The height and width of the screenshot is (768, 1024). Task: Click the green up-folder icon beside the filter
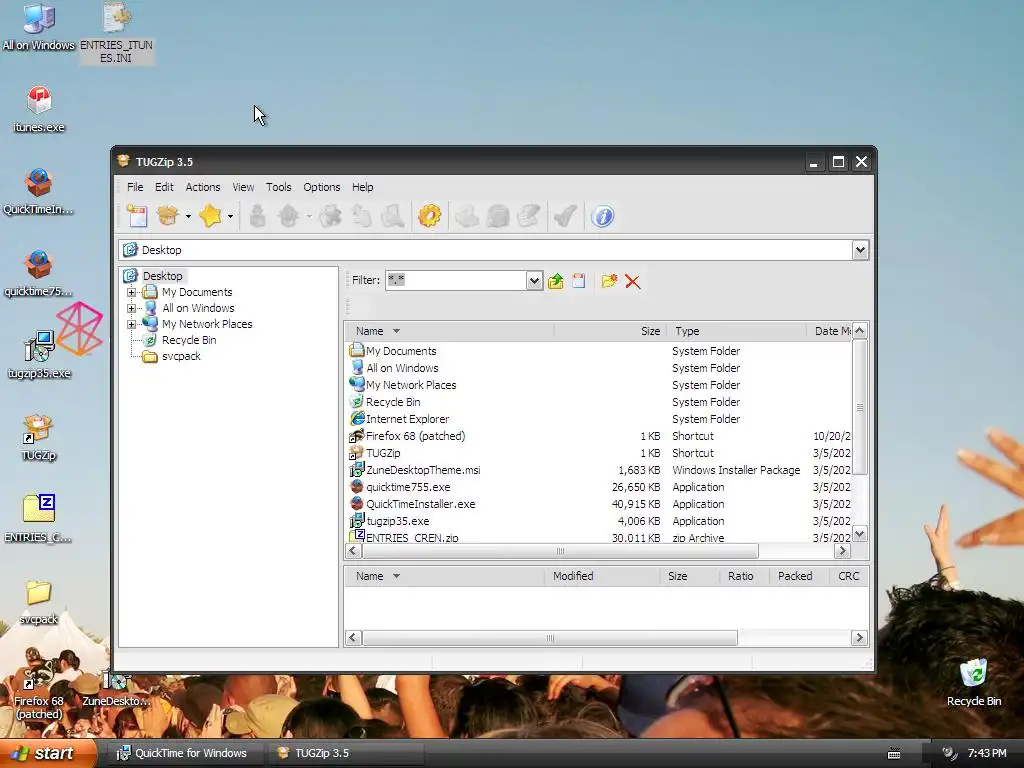coord(555,281)
